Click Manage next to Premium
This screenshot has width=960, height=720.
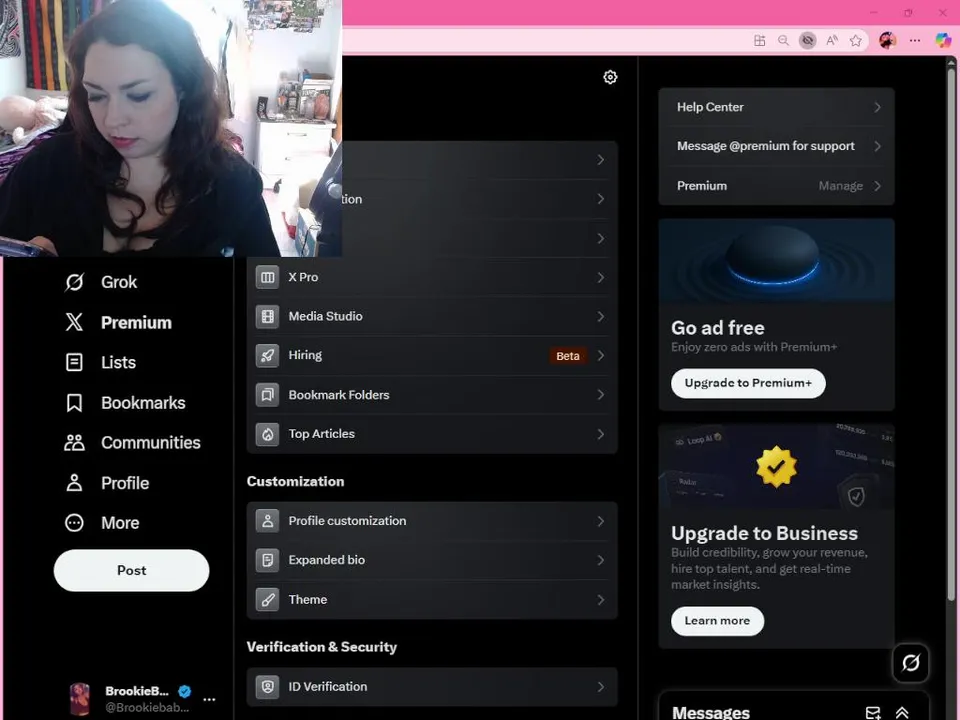pyautogui.click(x=841, y=186)
